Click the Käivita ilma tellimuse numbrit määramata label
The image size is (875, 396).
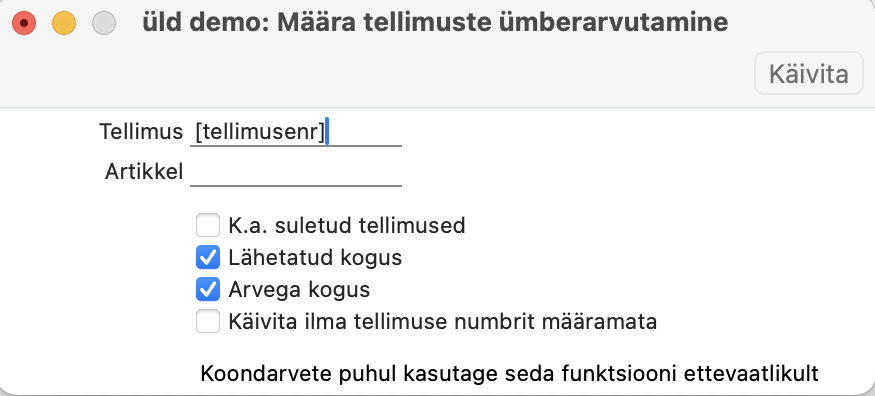443,322
